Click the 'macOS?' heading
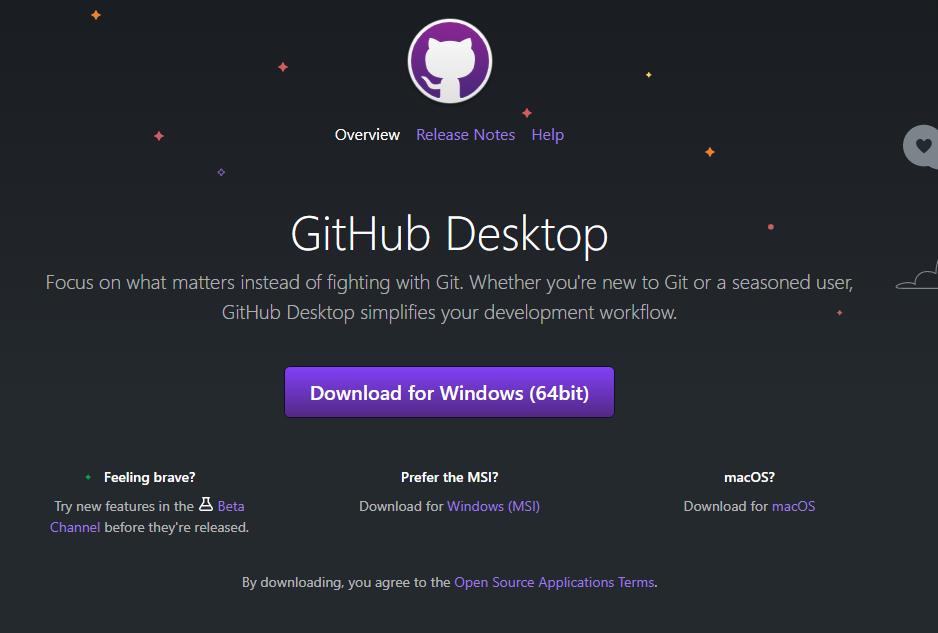The image size is (938, 633). point(749,477)
